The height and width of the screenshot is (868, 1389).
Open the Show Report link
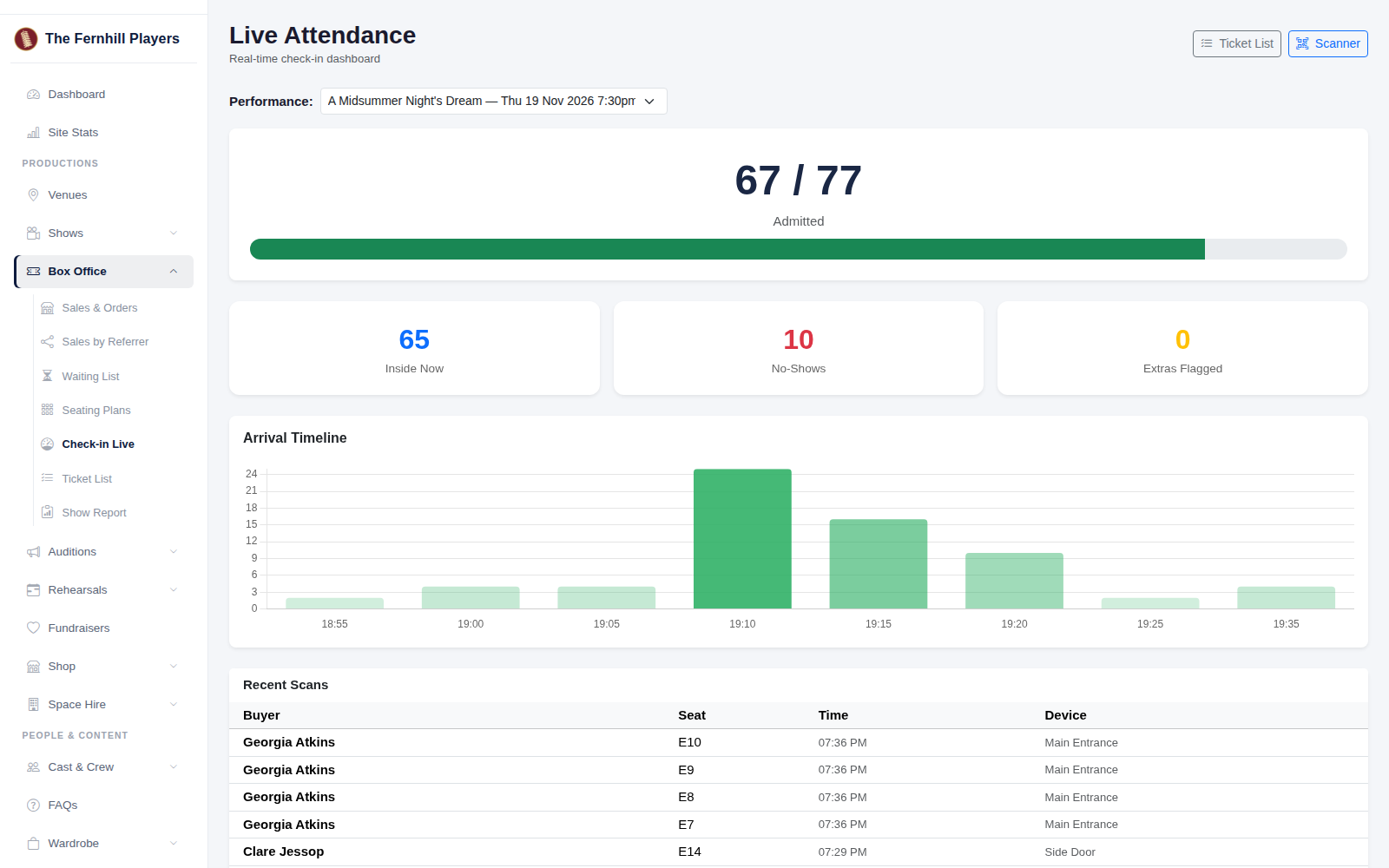114,512
